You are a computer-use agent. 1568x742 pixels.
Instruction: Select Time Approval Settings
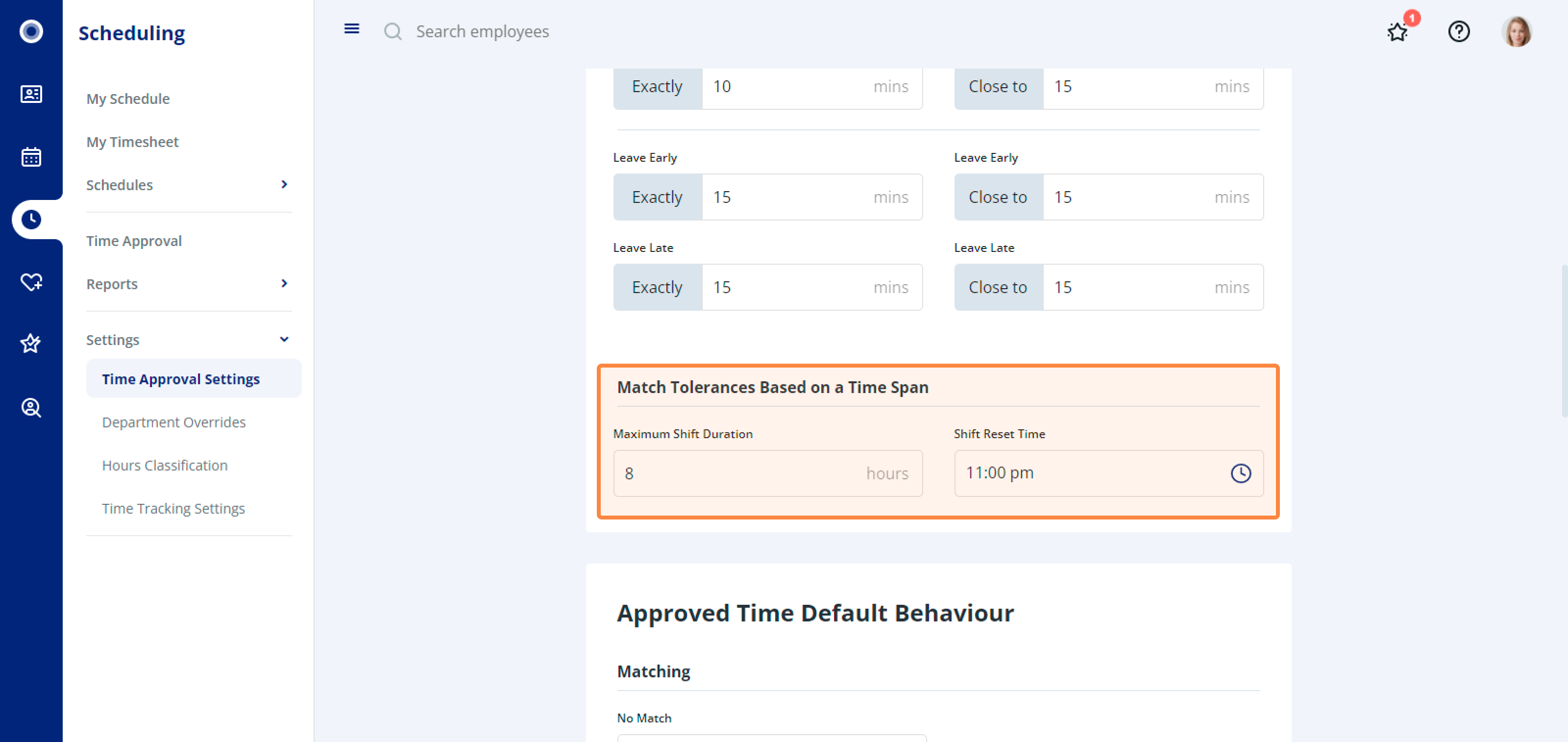pos(194,379)
